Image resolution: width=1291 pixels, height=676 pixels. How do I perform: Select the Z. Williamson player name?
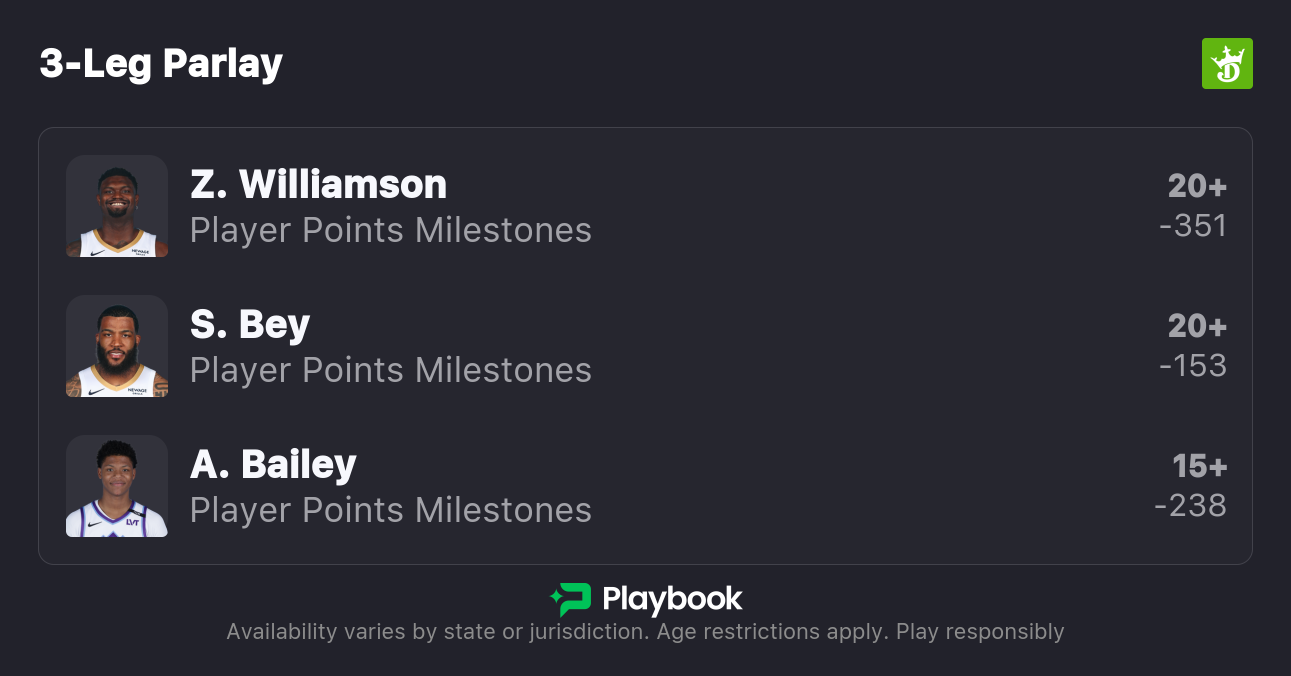coord(318,184)
